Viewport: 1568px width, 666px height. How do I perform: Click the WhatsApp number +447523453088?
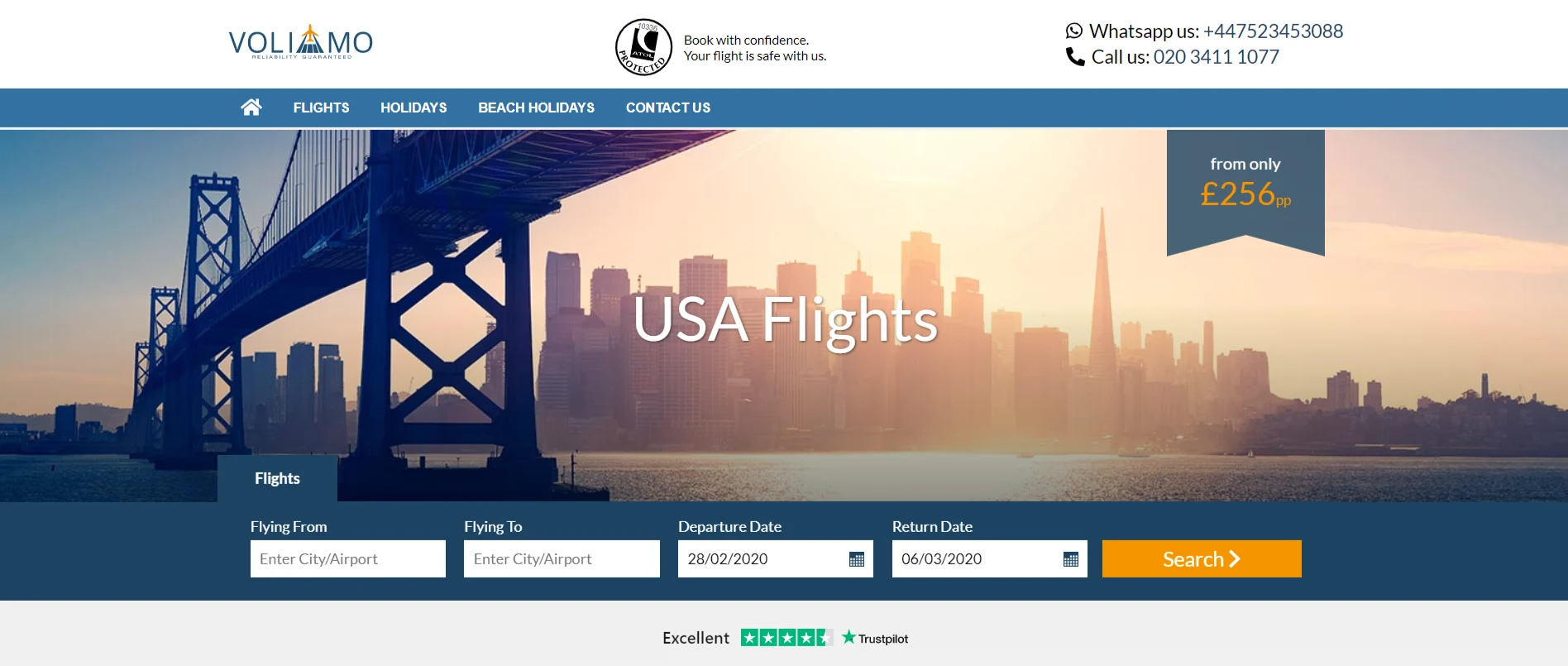1273,31
